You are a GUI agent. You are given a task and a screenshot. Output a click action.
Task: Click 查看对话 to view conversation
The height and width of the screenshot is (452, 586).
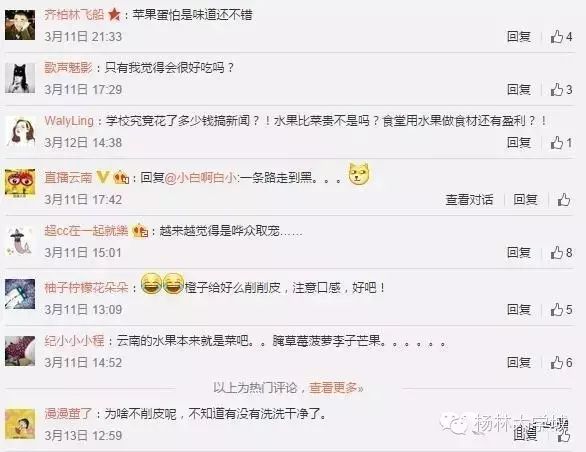coord(469,200)
